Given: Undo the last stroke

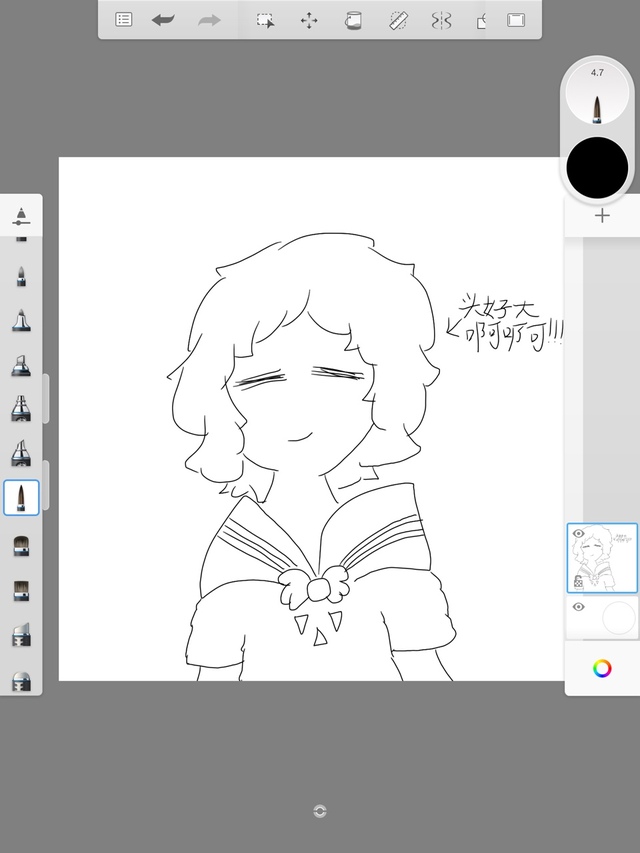Looking at the screenshot, I should 163,20.
